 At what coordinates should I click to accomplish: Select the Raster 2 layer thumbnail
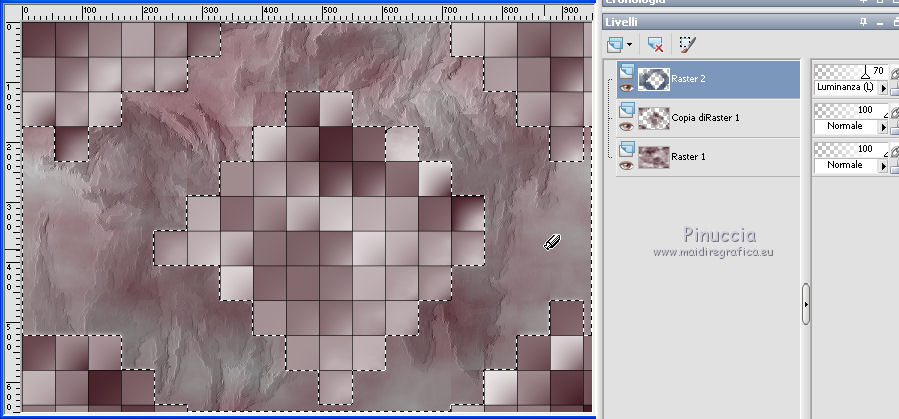point(654,79)
